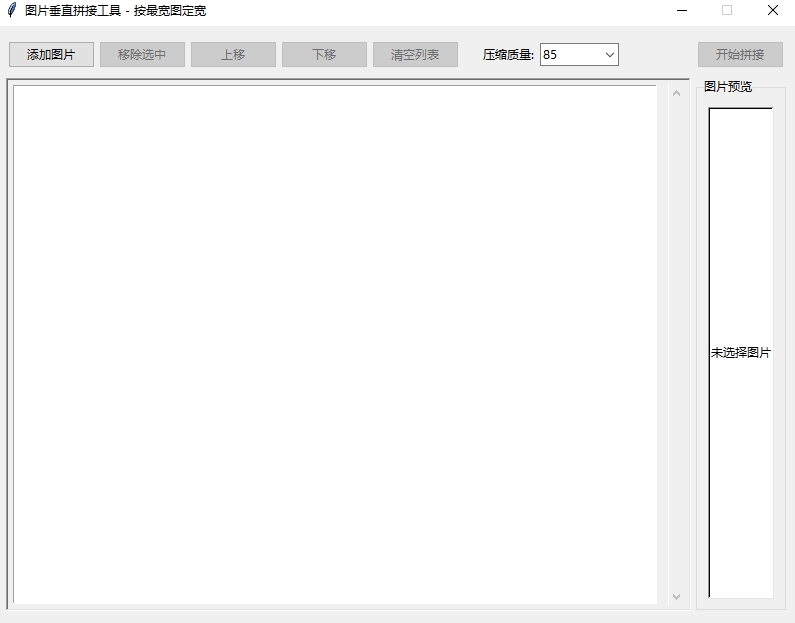Click the 开始拼接 button
Viewport: 795px width, 623px height.
pyautogui.click(x=740, y=55)
